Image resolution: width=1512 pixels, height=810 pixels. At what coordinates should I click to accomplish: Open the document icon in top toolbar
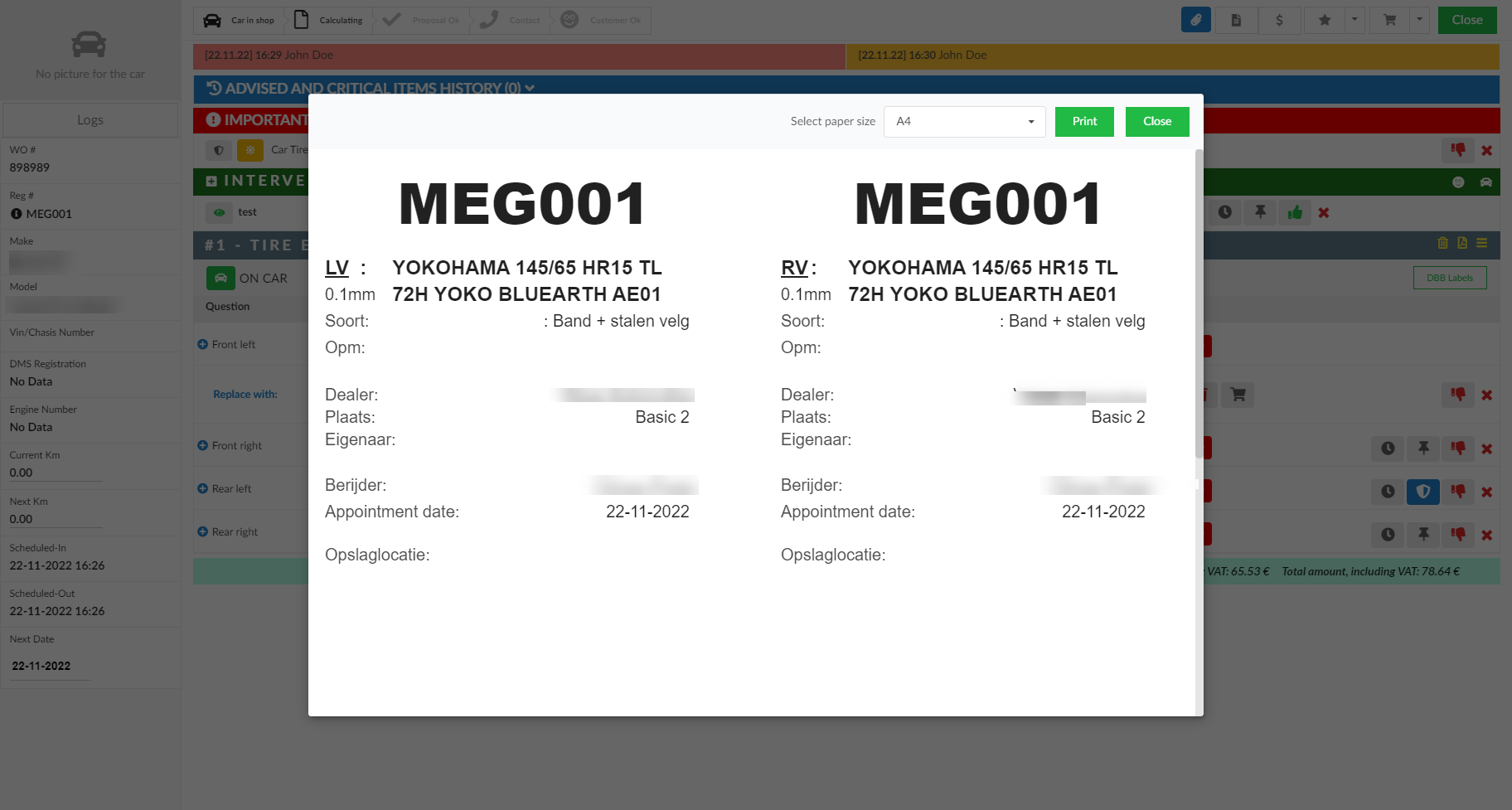pos(1236,20)
